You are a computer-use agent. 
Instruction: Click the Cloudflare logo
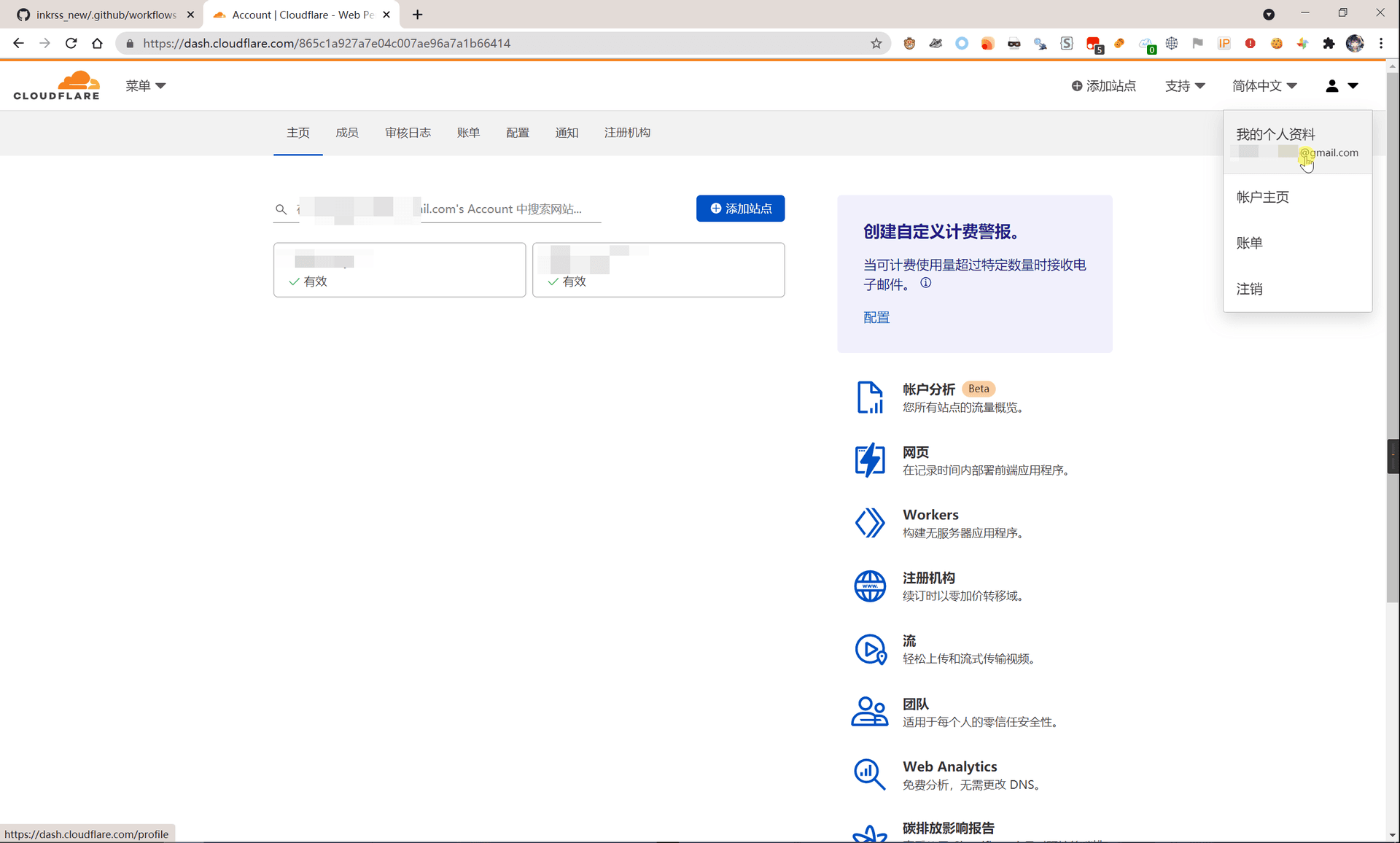tap(57, 85)
